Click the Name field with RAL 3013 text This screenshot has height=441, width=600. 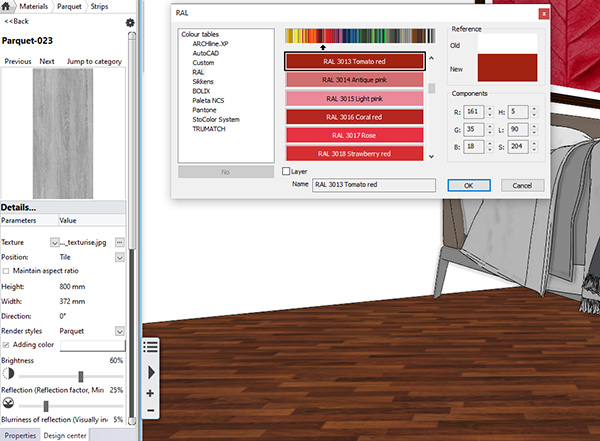coord(373,185)
